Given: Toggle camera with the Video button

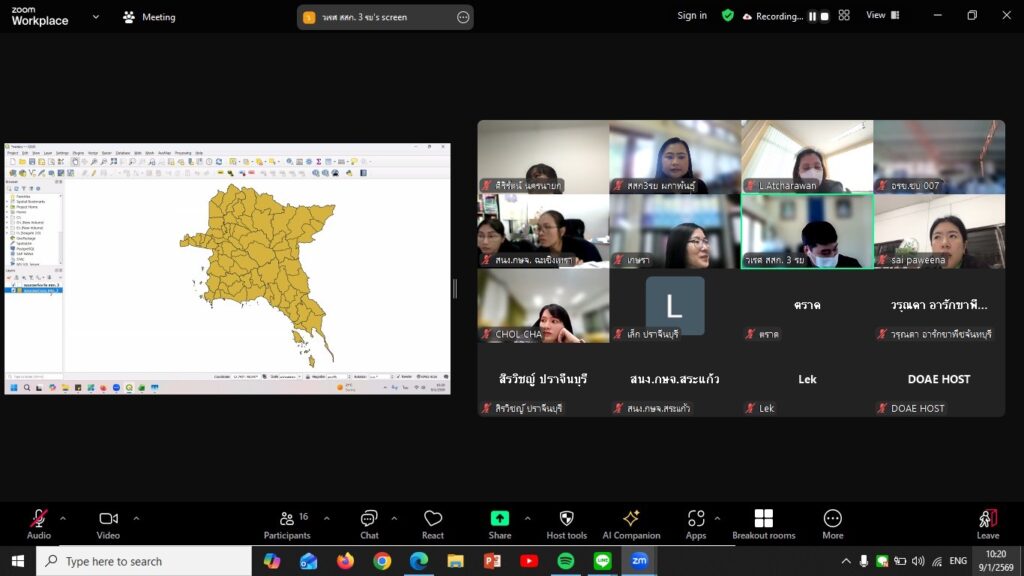Looking at the screenshot, I should click(108, 523).
